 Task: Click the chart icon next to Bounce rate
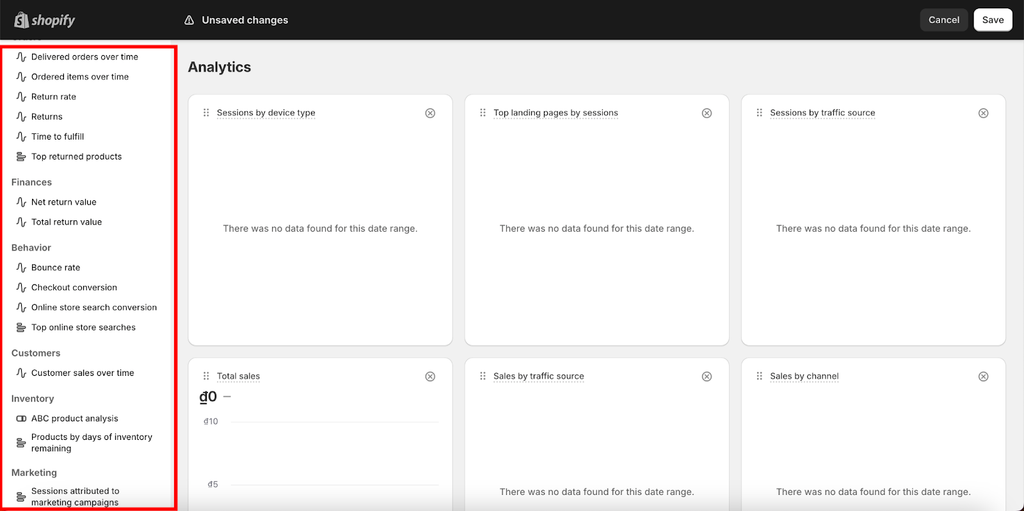coord(21,268)
